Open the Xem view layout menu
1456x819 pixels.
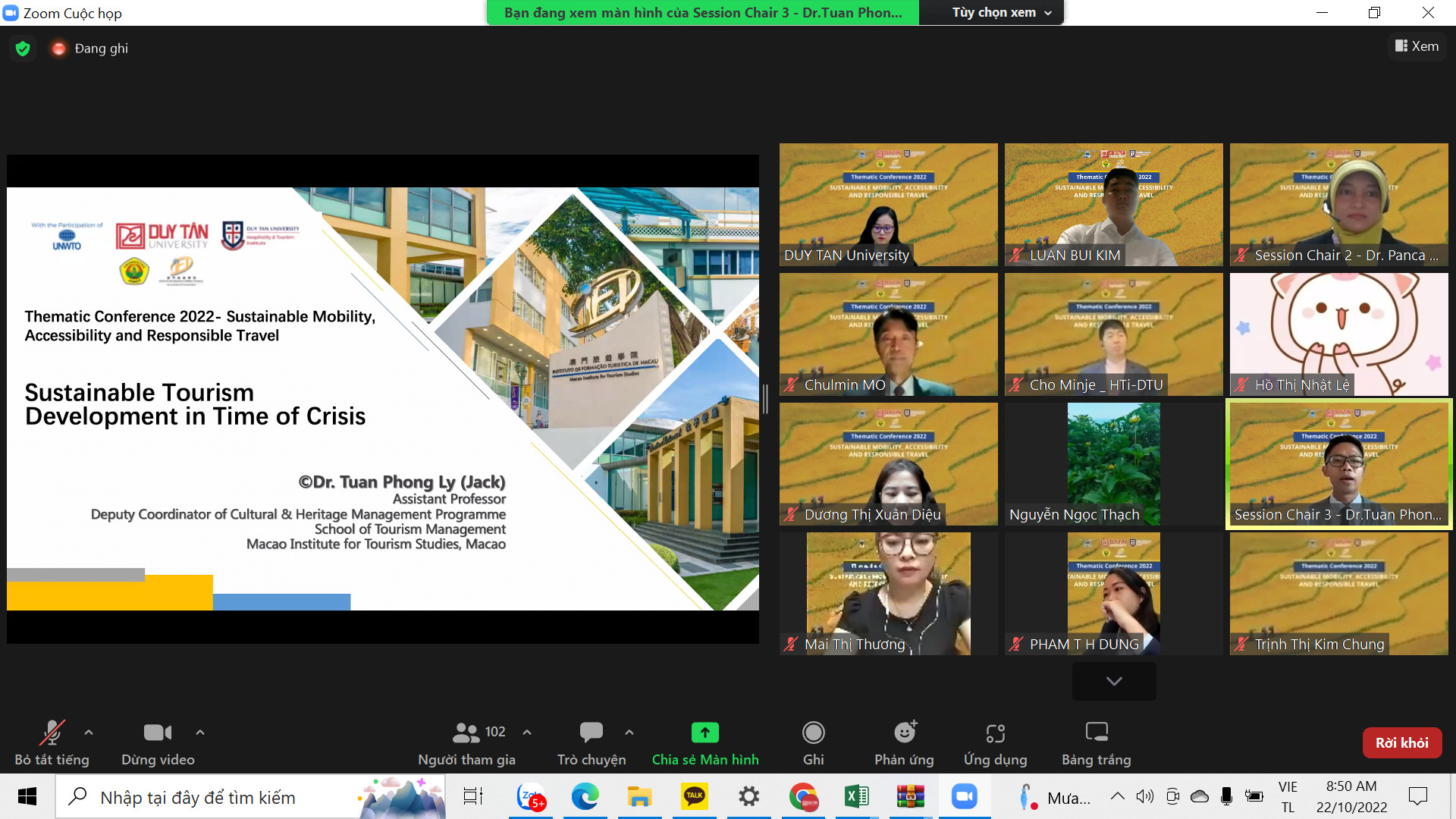tap(1417, 46)
